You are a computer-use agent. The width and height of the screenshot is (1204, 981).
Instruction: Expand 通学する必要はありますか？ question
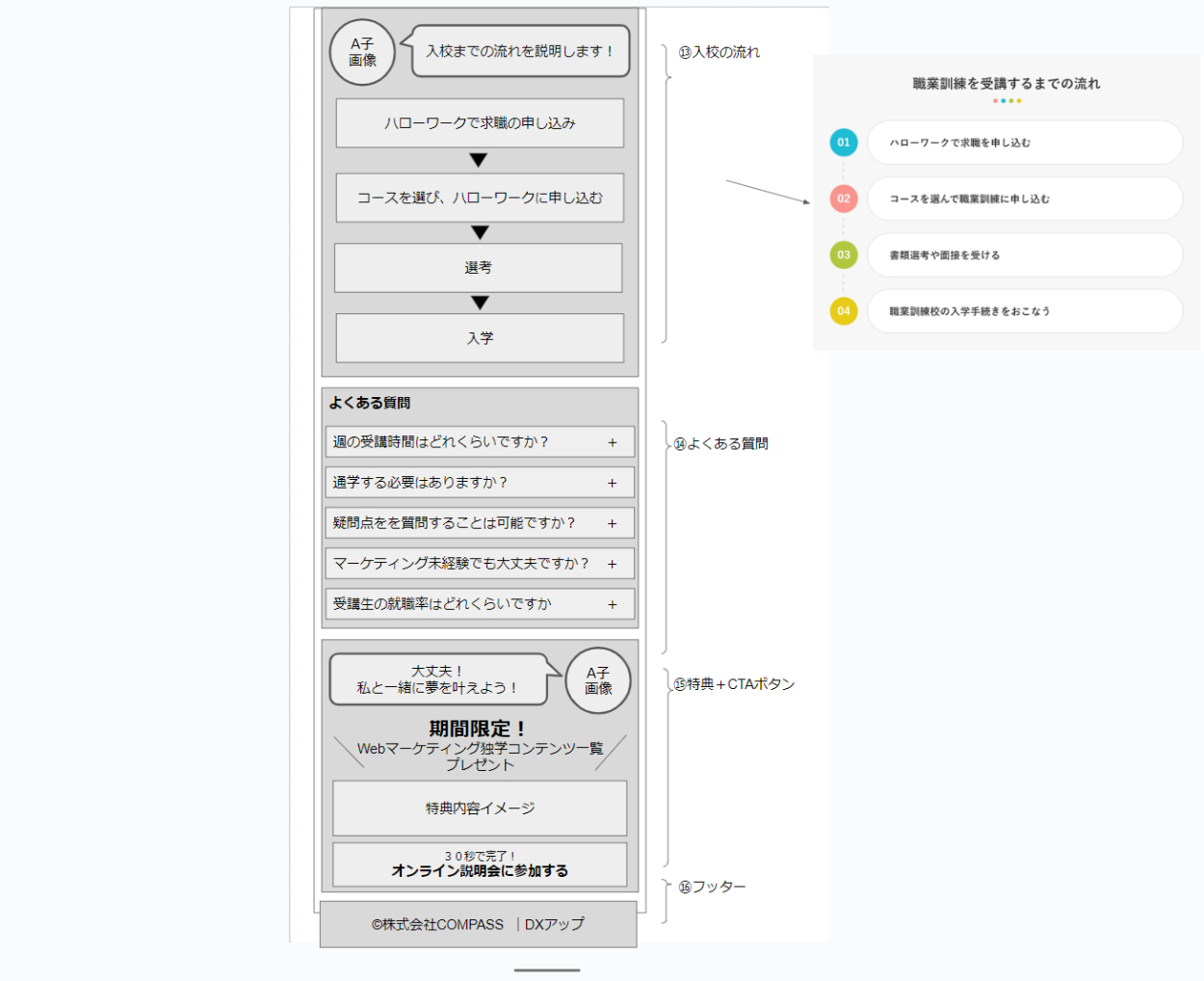pyautogui.click(x=612, y=483)
